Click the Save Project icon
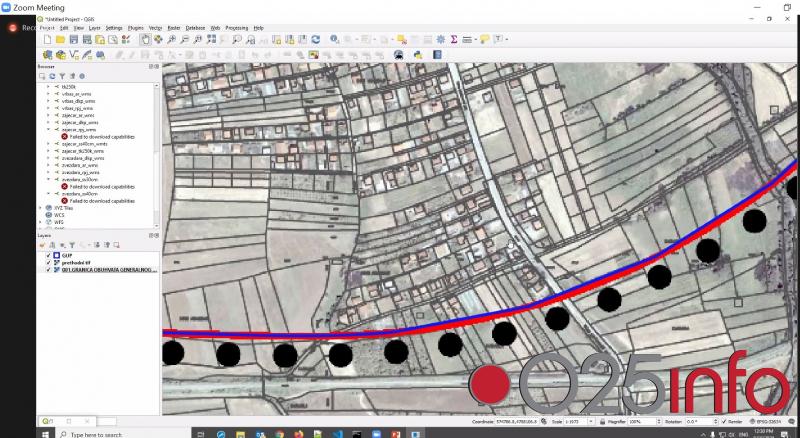Image resolution: width=800 pixels, height=438 pixels. [73, 39]
